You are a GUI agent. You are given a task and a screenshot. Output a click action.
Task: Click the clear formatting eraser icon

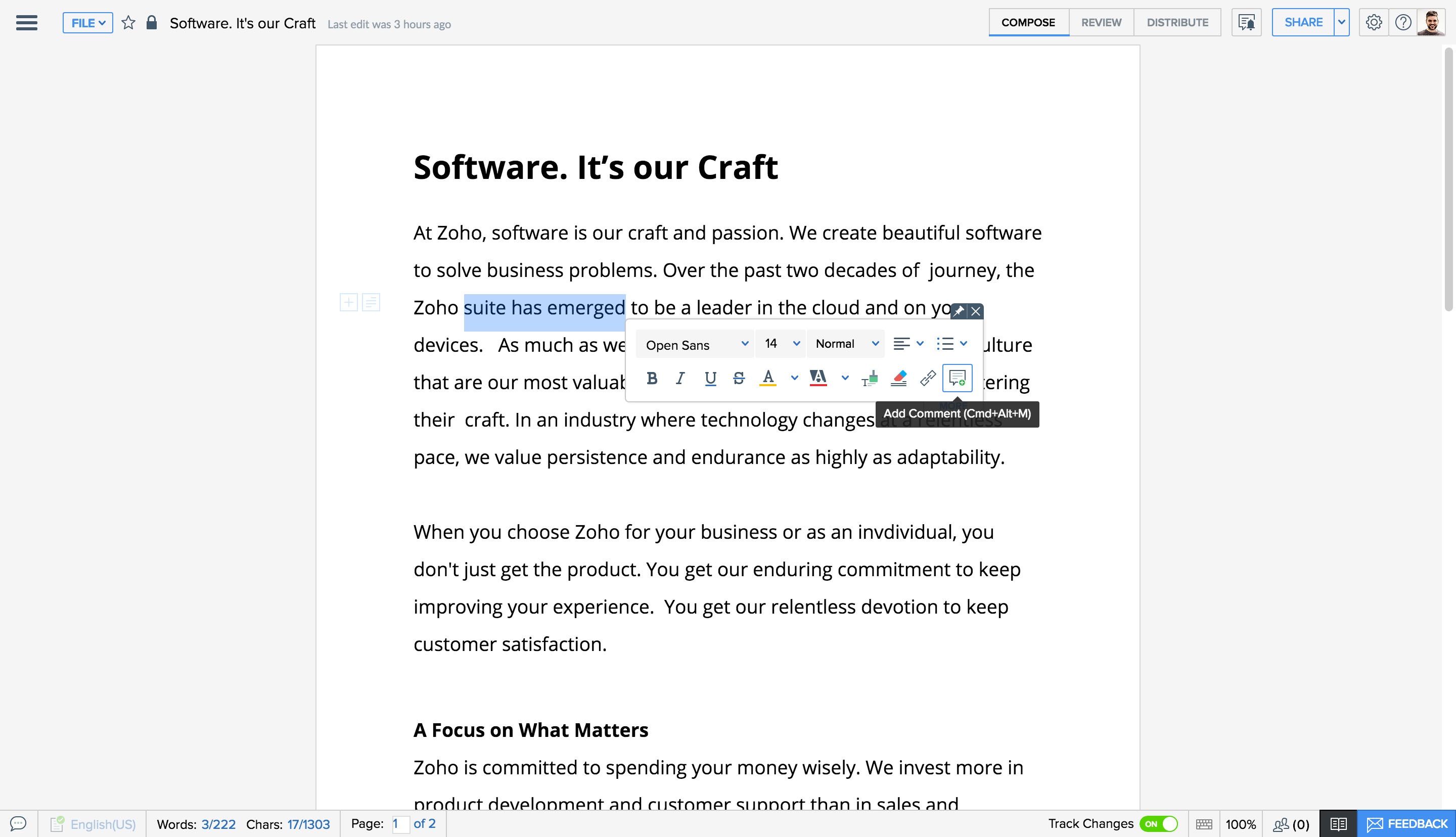coord(898,378)
